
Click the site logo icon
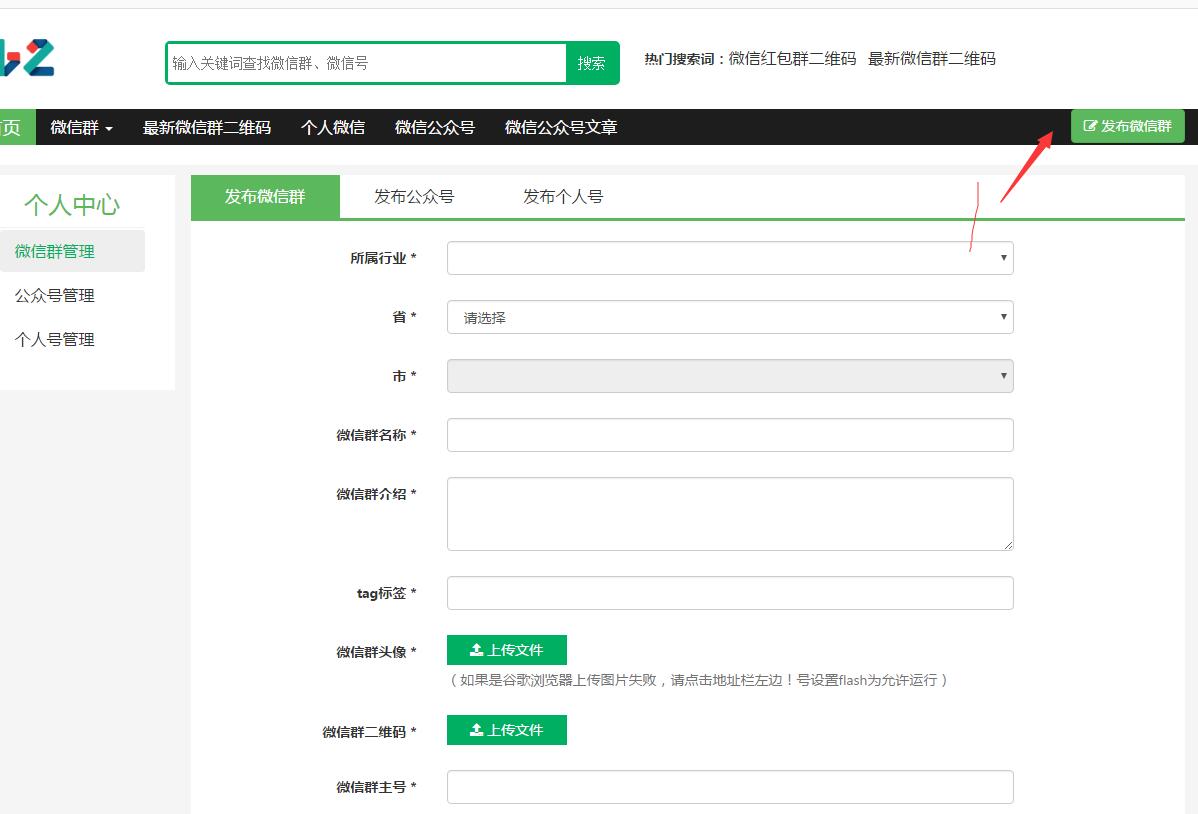[26, 58]
